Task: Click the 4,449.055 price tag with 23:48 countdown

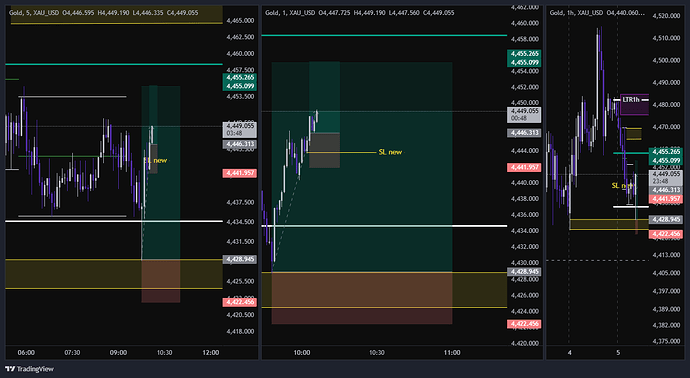Action: [666, 178]
